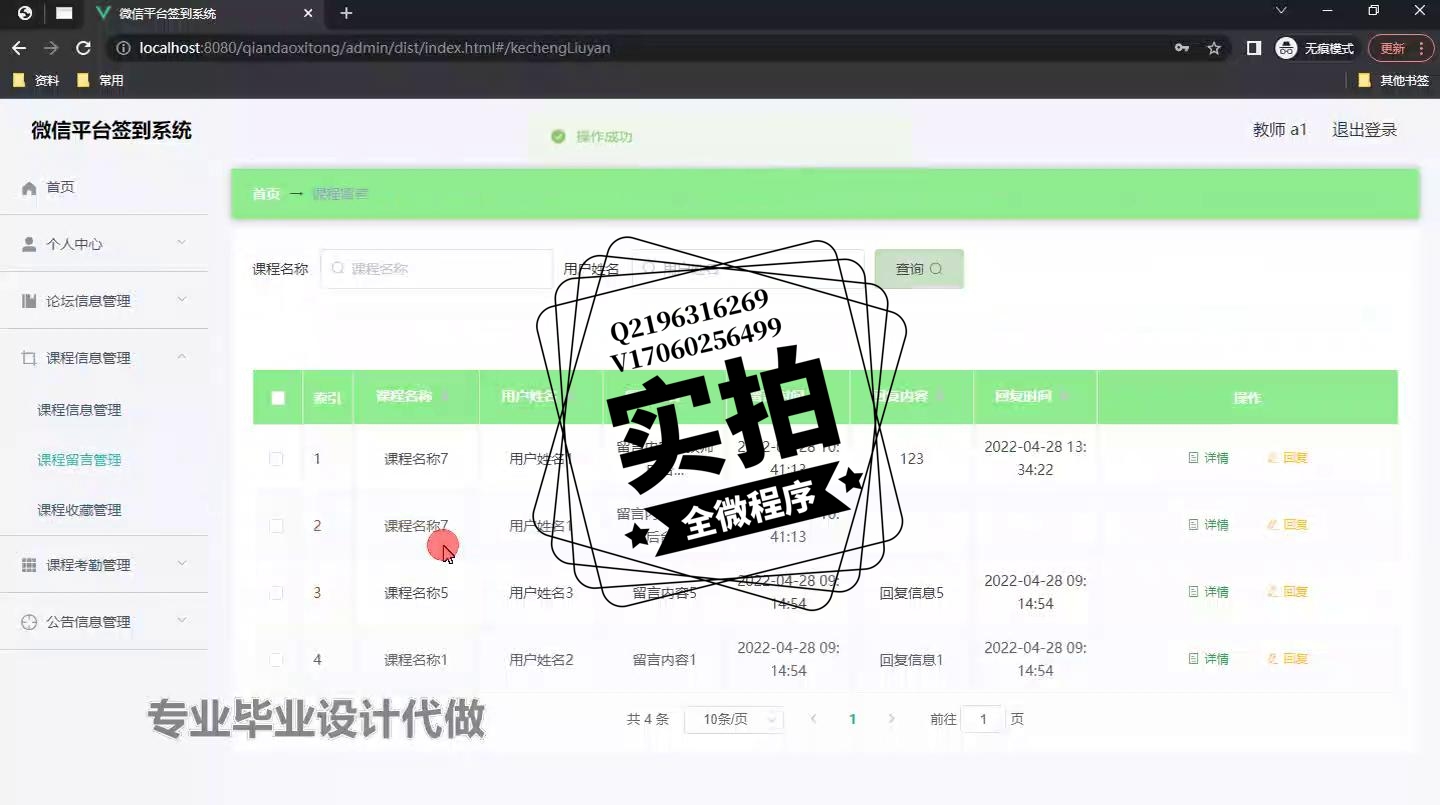This screenshot has height=805, width=1440.
Task: Open the 课程收藏管理 submenu item
Action: click(x=79, y=509)
